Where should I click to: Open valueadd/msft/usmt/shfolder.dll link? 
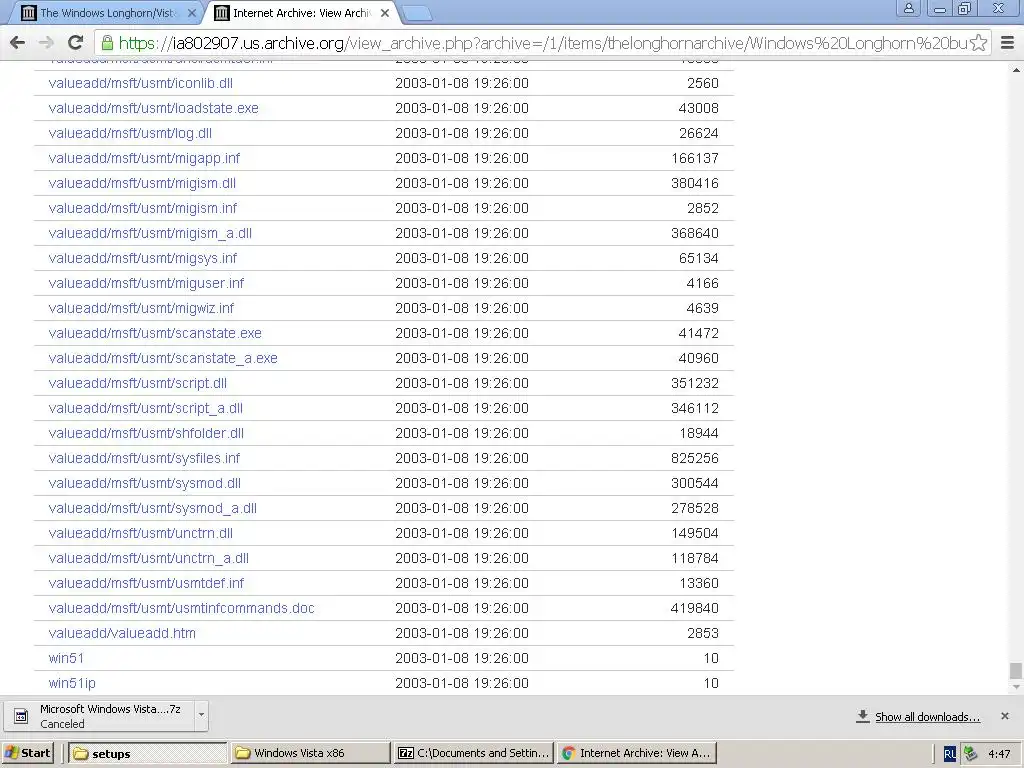(x=146, y=433)
